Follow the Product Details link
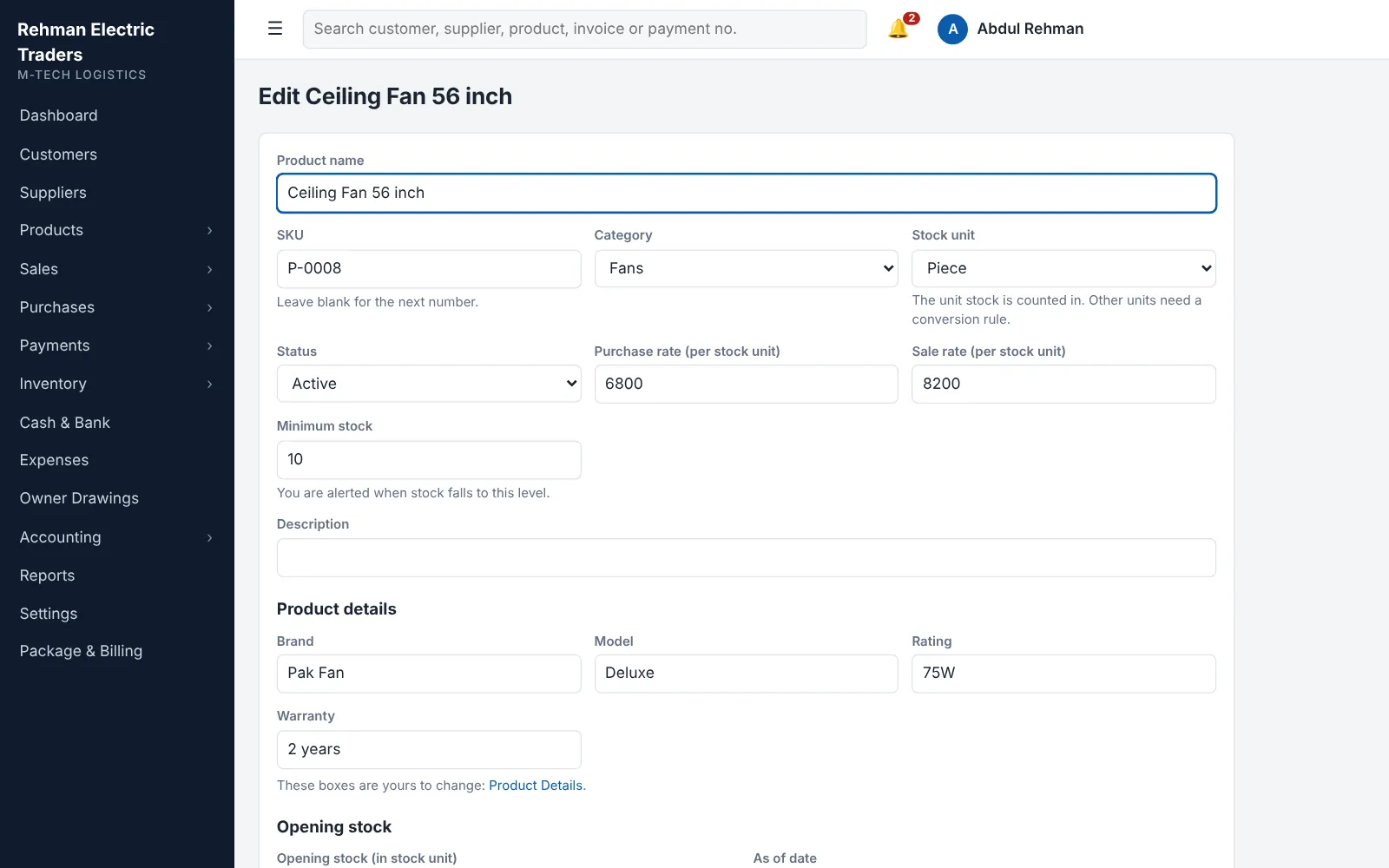The image size is (1389, 868). coord(536,786)
